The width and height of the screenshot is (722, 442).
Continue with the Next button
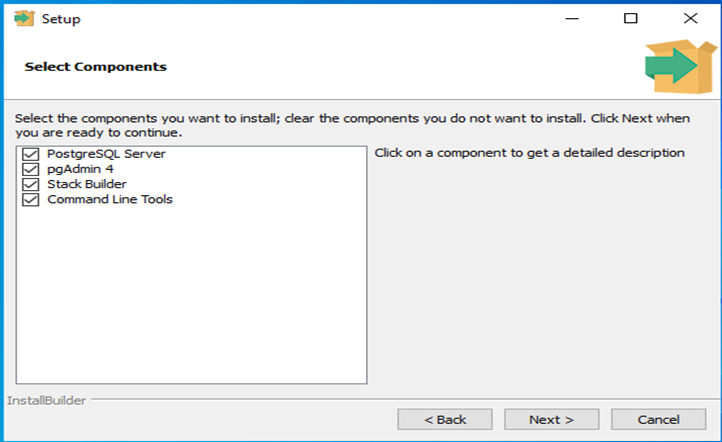552,419
